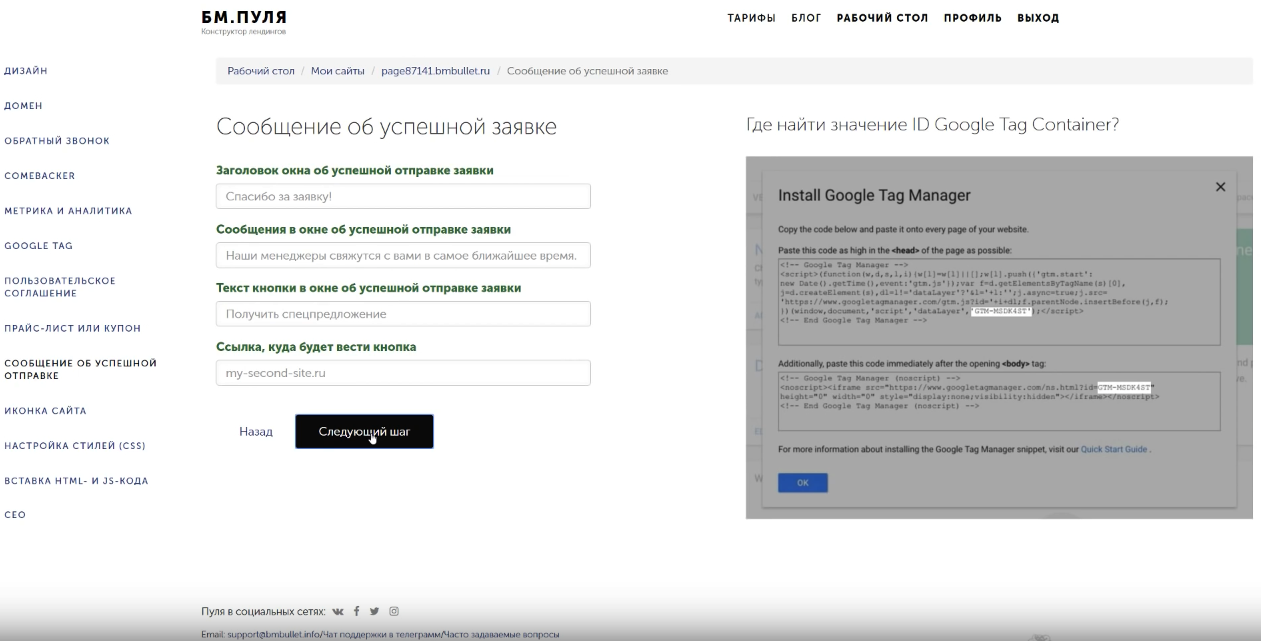Viewport: 1261px width, 641px height.
Task: Open the Twitter icon in footer
Action: (x=375, y=611)
